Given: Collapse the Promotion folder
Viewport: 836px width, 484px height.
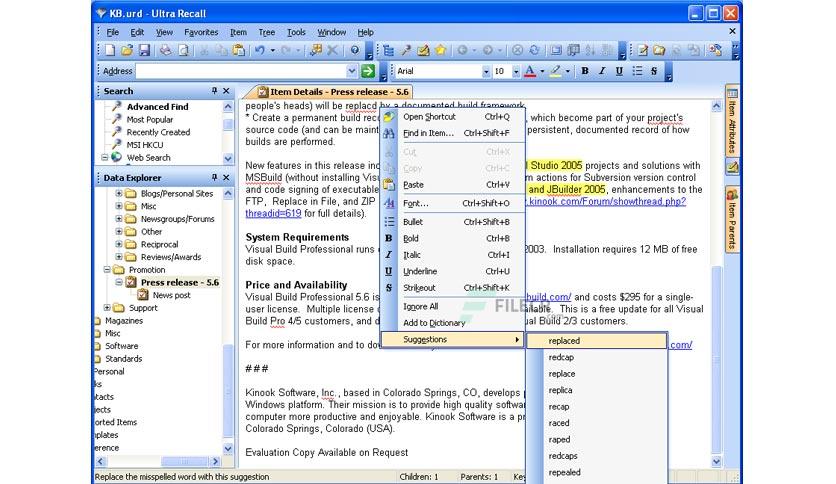Looking at the screenshot, I should click(107, 270).
